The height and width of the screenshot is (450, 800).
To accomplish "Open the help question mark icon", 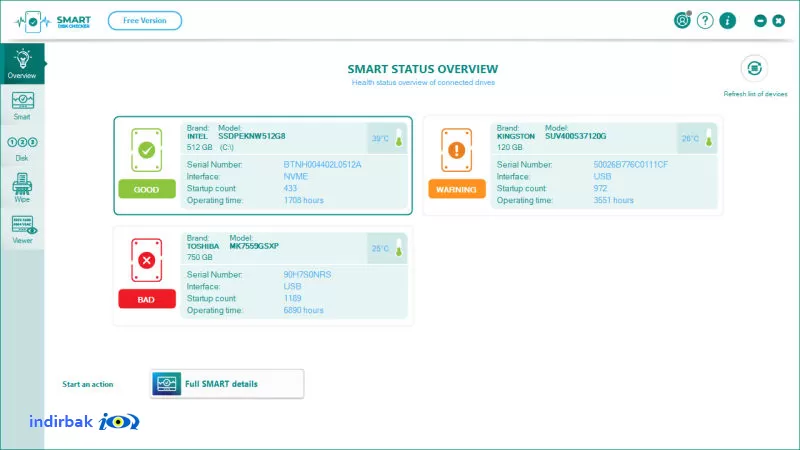I will coord(705,20).
